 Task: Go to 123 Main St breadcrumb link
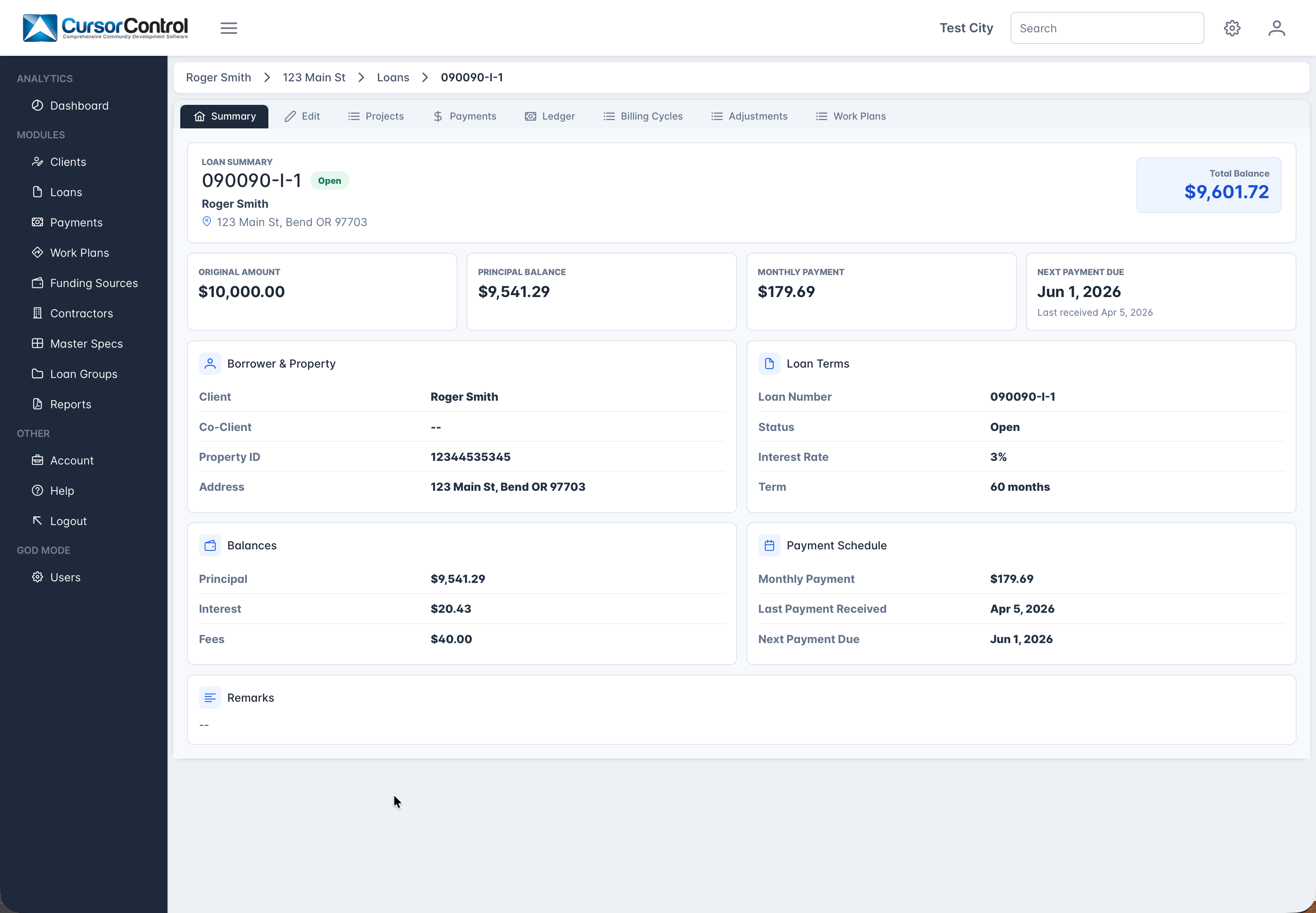click(x=314, y=77)
